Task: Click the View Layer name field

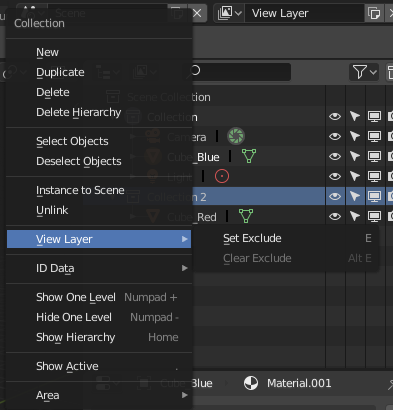Action: 304,13
